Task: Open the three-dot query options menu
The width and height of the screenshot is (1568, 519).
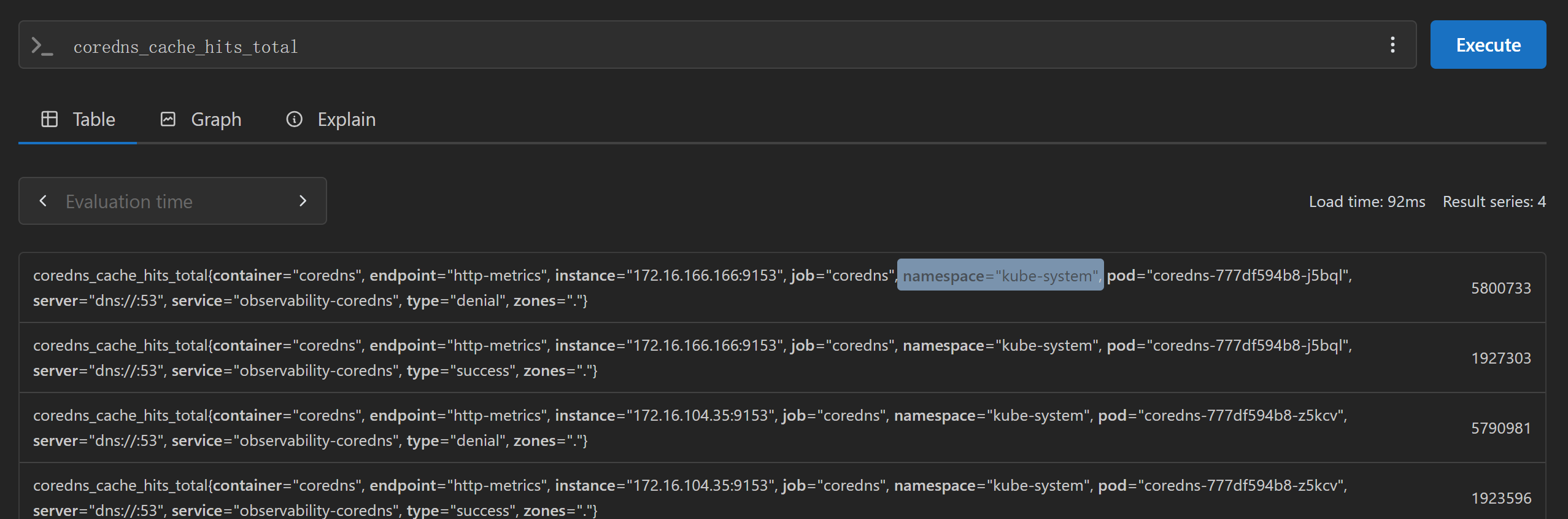Action: coord(1392,45)
